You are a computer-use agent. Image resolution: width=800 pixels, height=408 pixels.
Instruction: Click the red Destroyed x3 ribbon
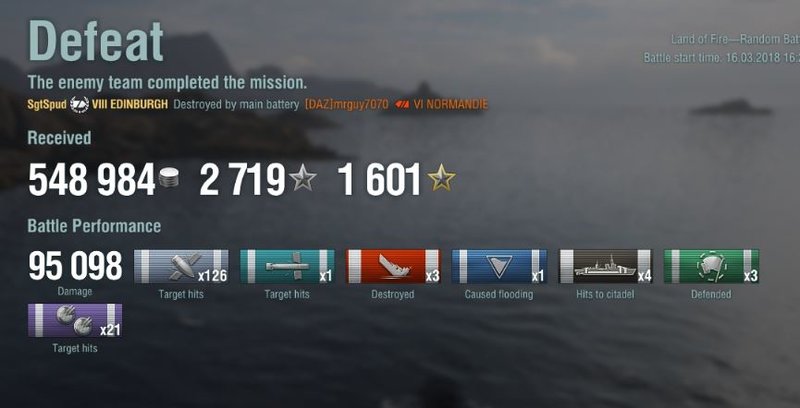coord(393,266)
